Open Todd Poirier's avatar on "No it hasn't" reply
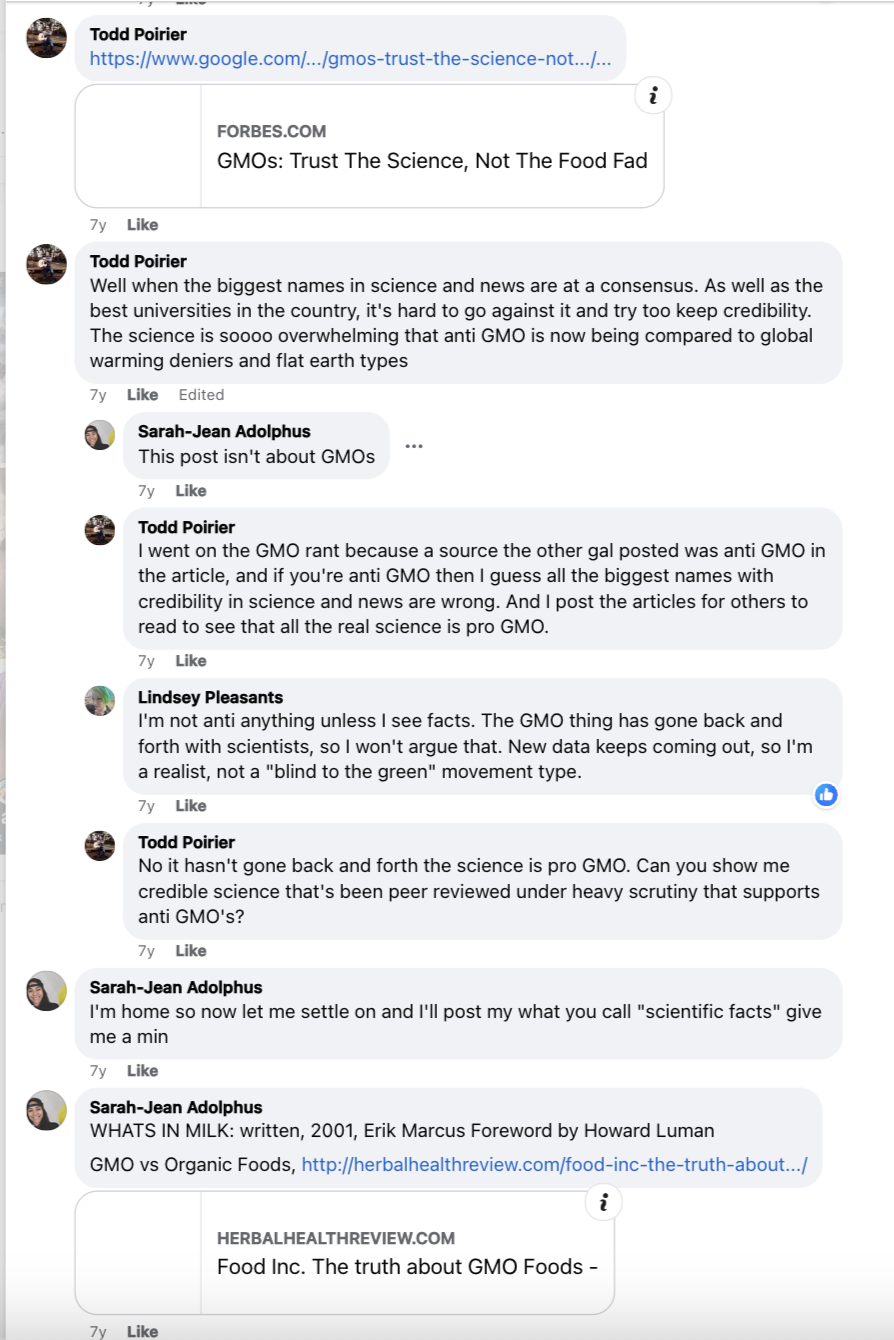This screenshot has height=1340, width=894. 99,846
